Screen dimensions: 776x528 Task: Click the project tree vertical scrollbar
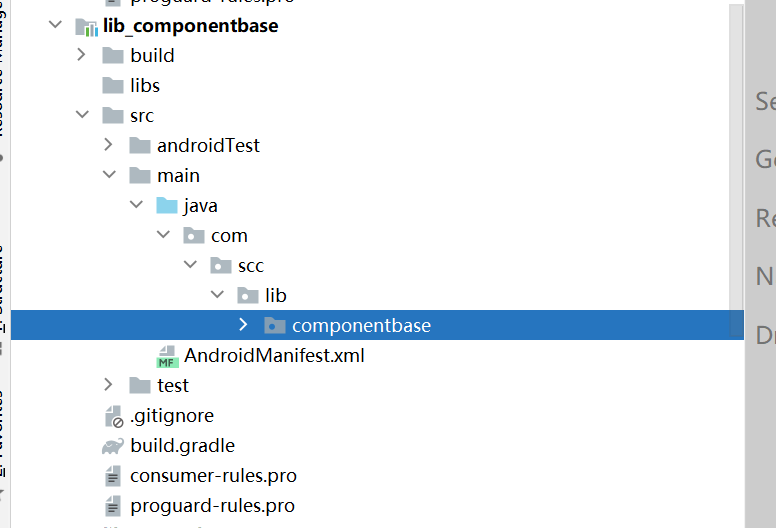[736, 158]
